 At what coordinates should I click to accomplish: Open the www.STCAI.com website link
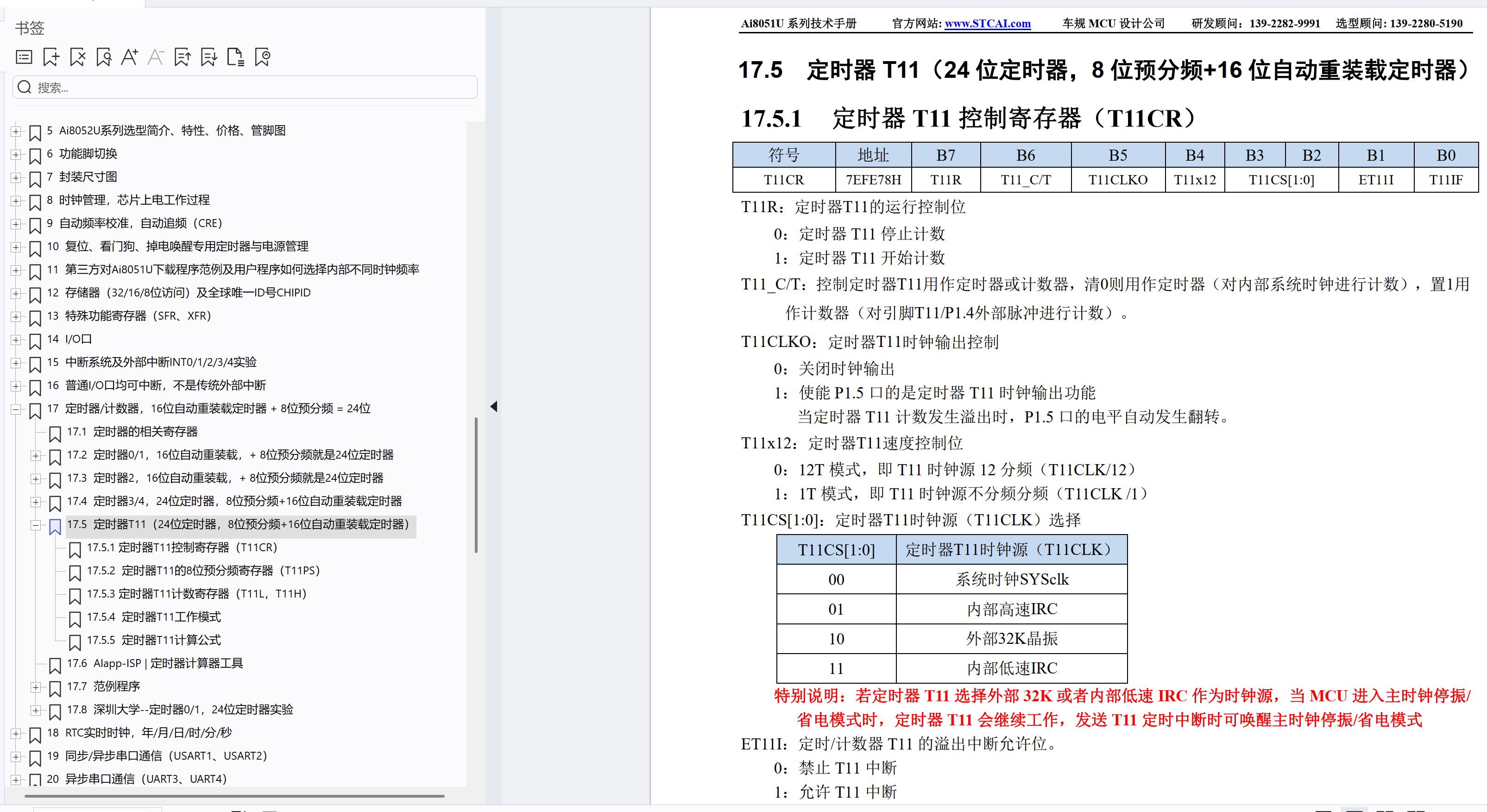pos(988,24)
